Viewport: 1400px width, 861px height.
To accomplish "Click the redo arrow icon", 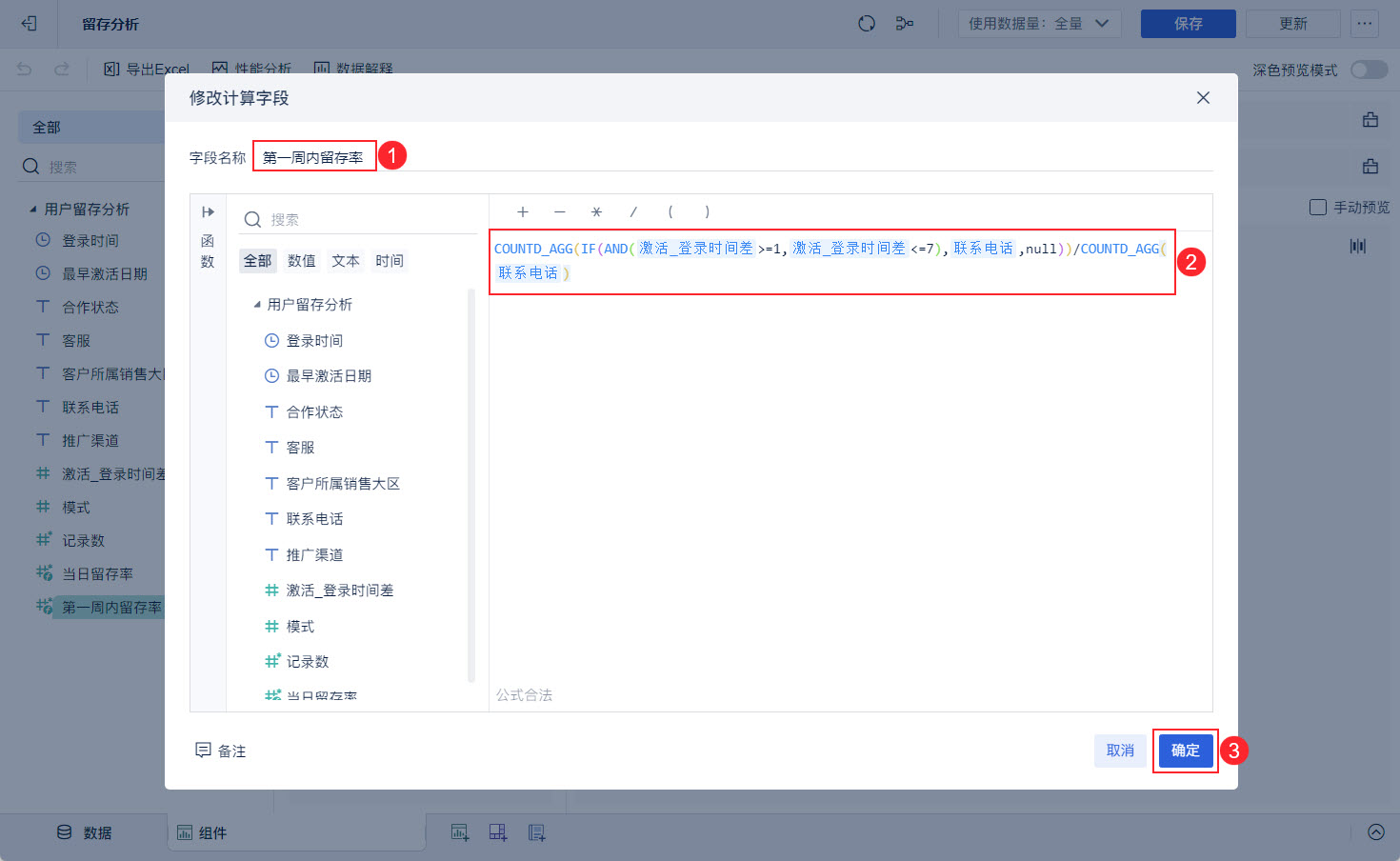I will click(62, 69).
